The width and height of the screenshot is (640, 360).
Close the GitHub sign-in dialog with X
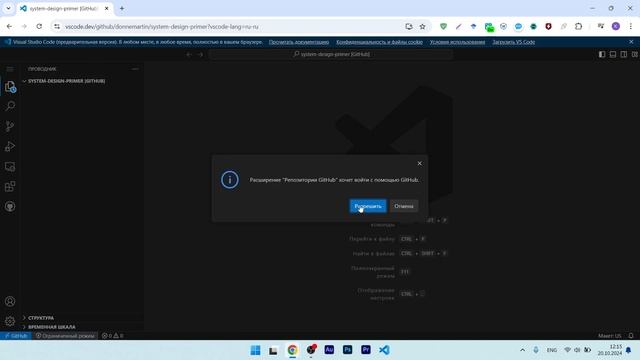420,163
